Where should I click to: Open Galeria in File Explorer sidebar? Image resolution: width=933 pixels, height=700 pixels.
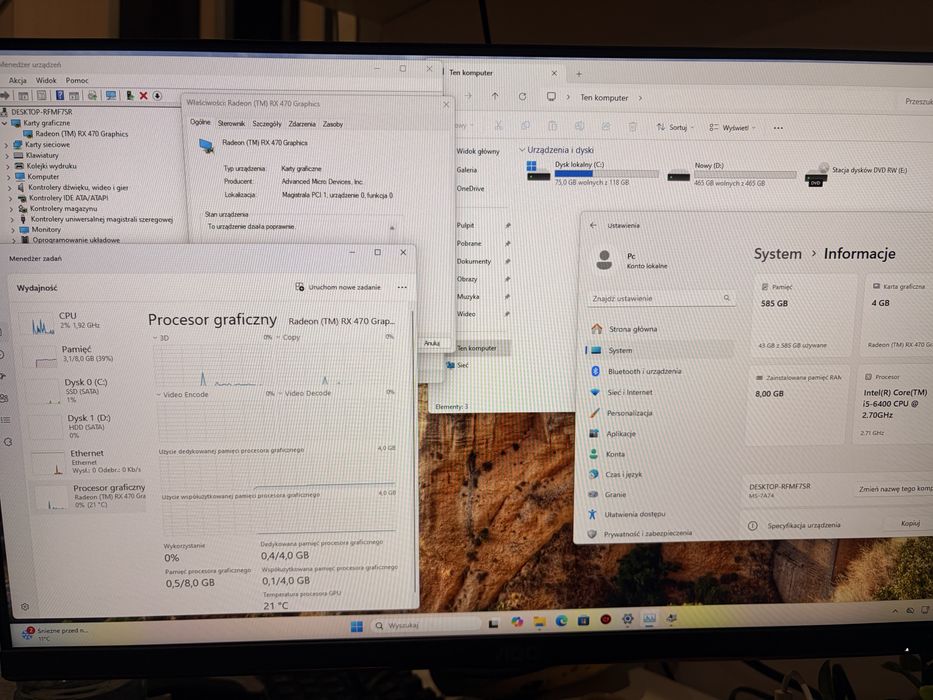(x=466, y=170)
